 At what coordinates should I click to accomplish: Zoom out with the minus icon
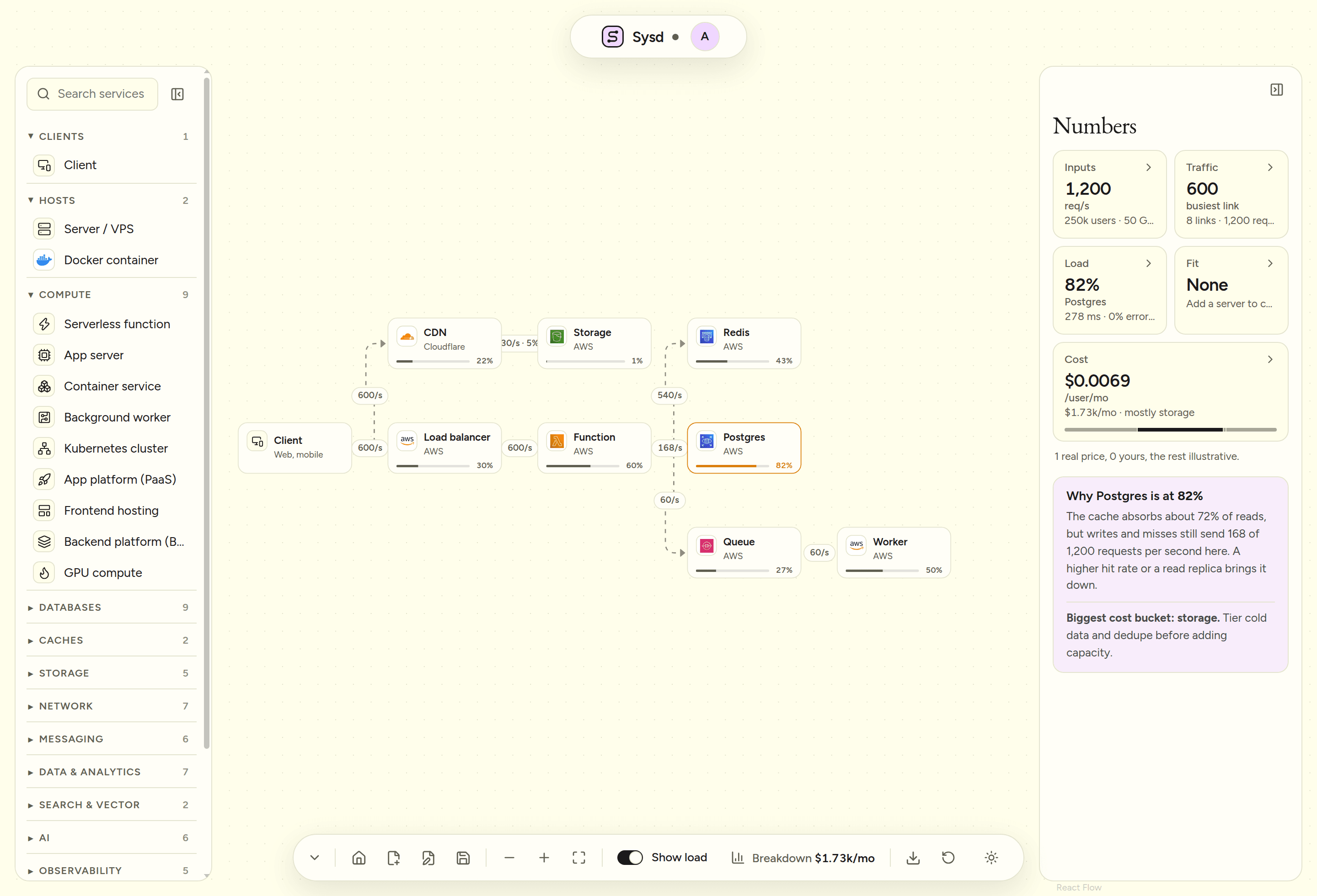[509, 858]
